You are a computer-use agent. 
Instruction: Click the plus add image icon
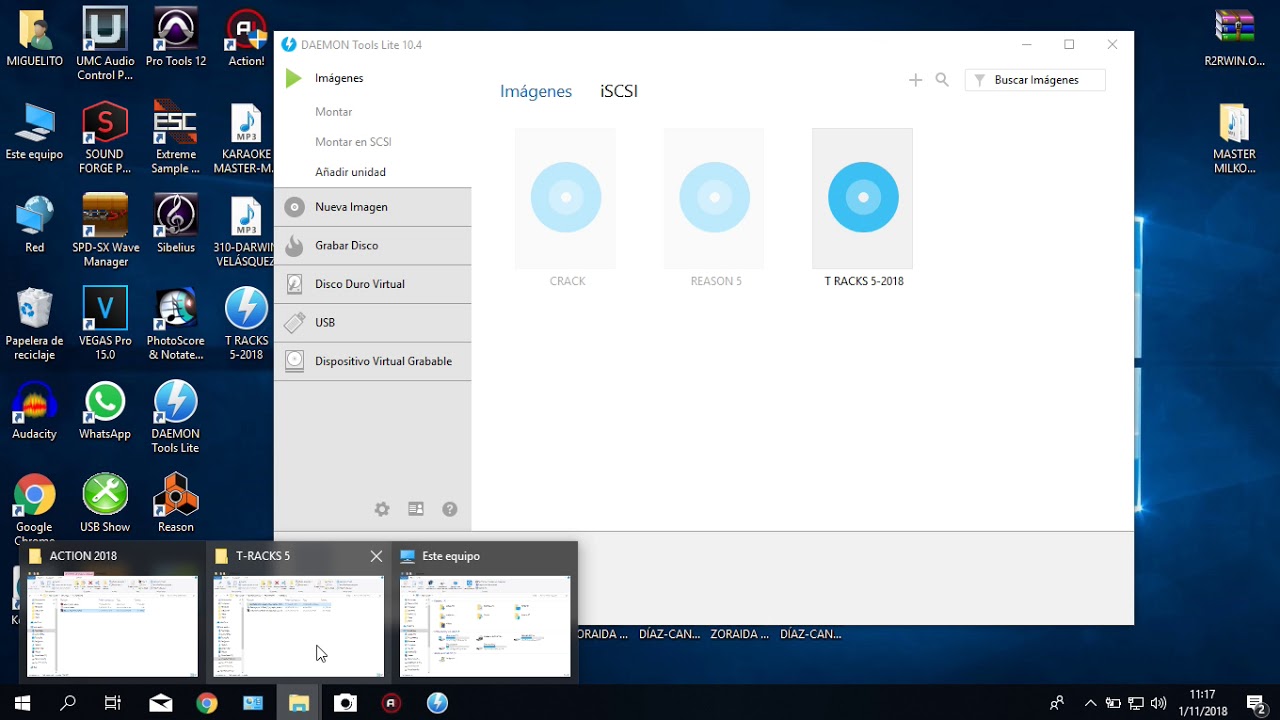click(915, 80)
